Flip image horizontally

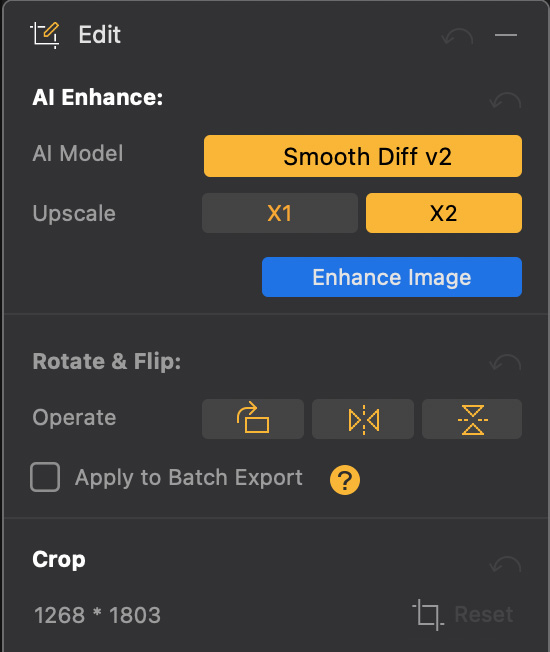pos(363,419)
